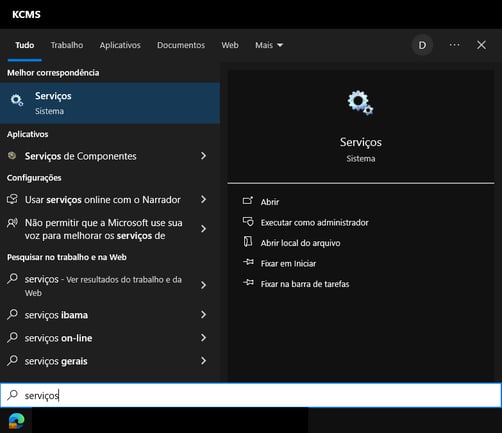Switch to the Tudo tab

pos(25,45)
